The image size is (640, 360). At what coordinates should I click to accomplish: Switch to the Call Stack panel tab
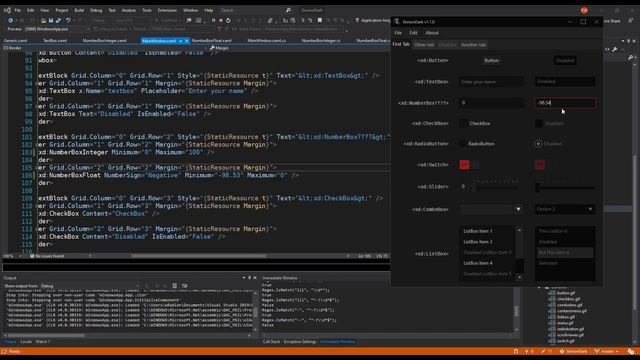point(271,342)
